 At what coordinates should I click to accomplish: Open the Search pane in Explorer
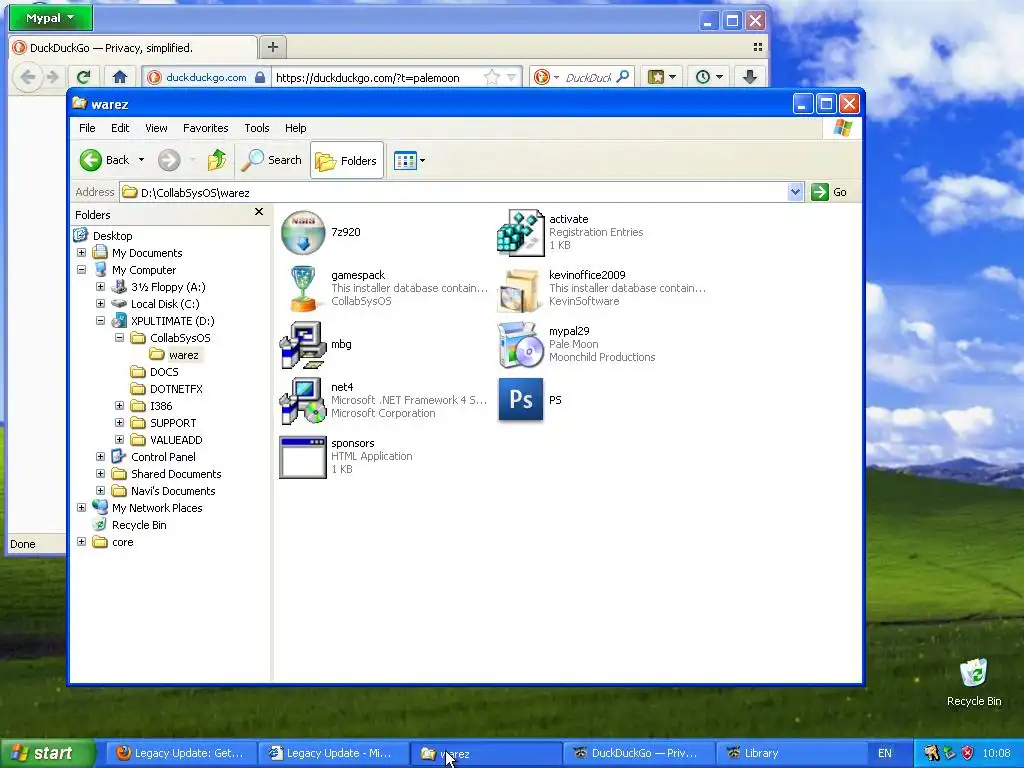(272, 160)
